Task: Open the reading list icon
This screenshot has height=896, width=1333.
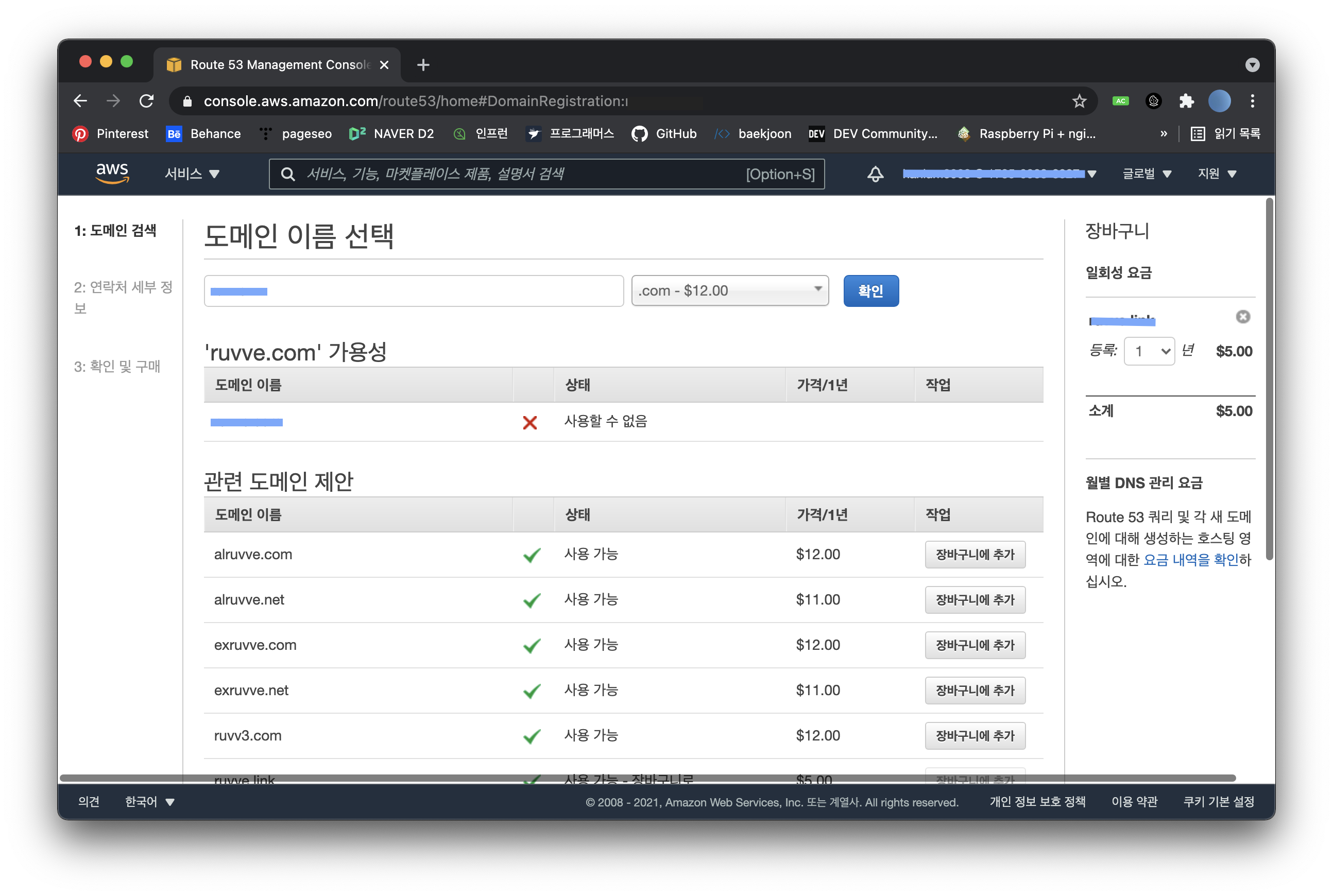Action: pyautogui.click(x=1225, y=134)
